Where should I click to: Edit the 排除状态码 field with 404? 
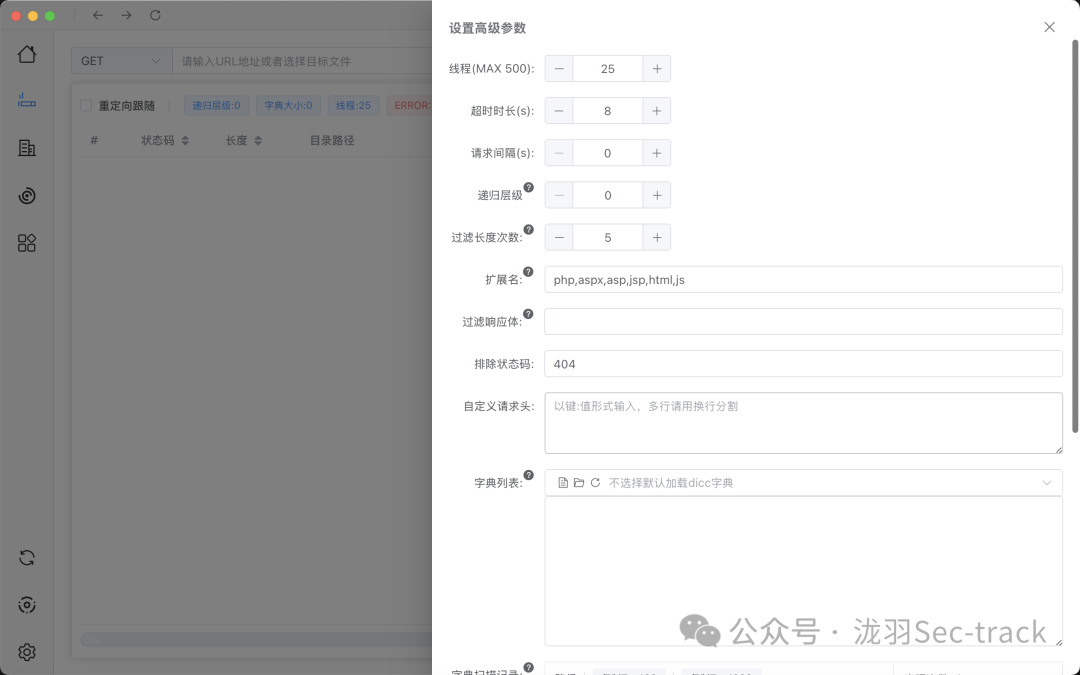[x=803, y=364]
